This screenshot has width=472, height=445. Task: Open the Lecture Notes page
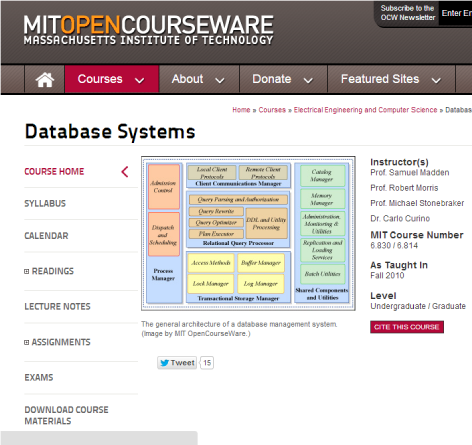[x=57, y=306]
